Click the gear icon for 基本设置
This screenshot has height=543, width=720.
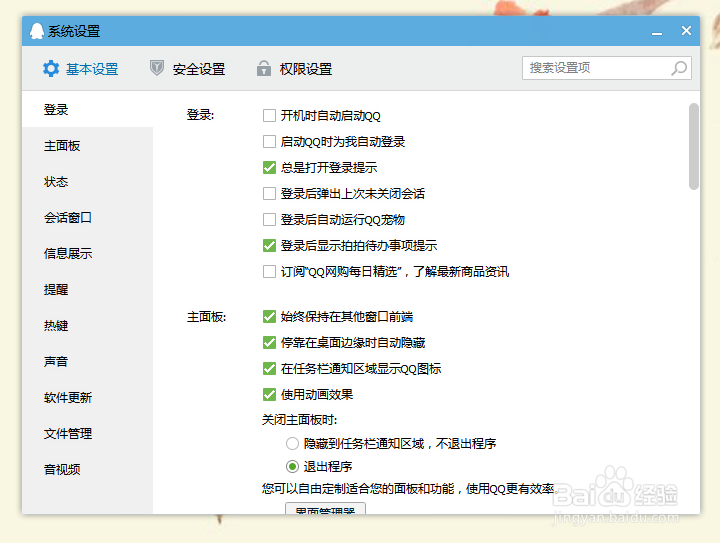51,68
